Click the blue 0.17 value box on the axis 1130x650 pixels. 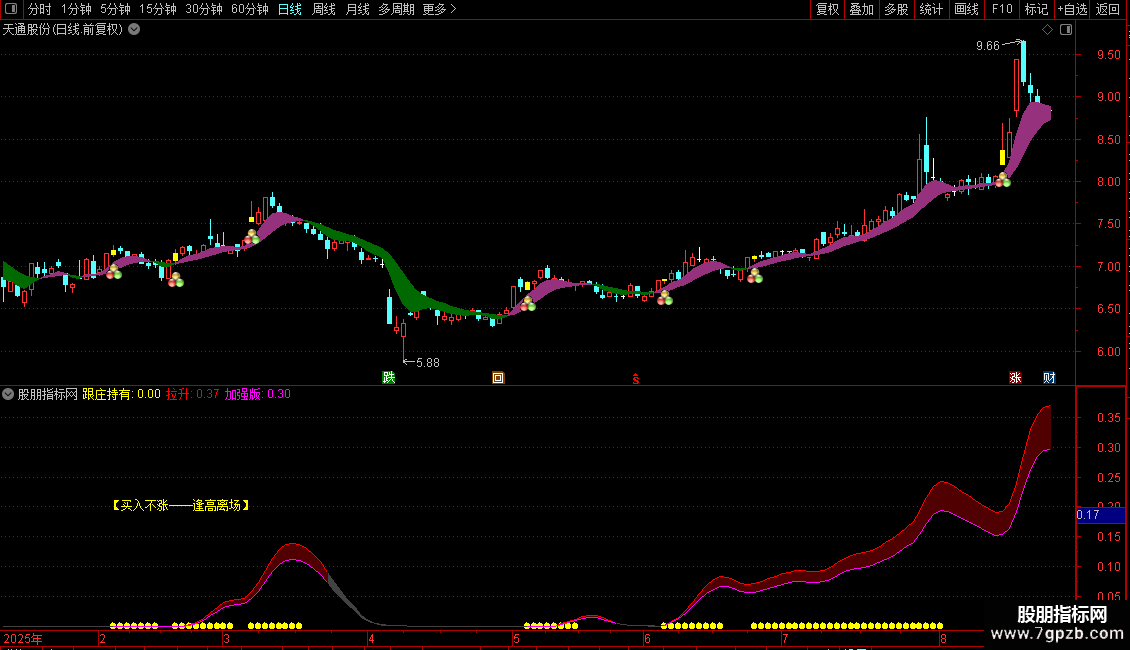point(1100,515)
